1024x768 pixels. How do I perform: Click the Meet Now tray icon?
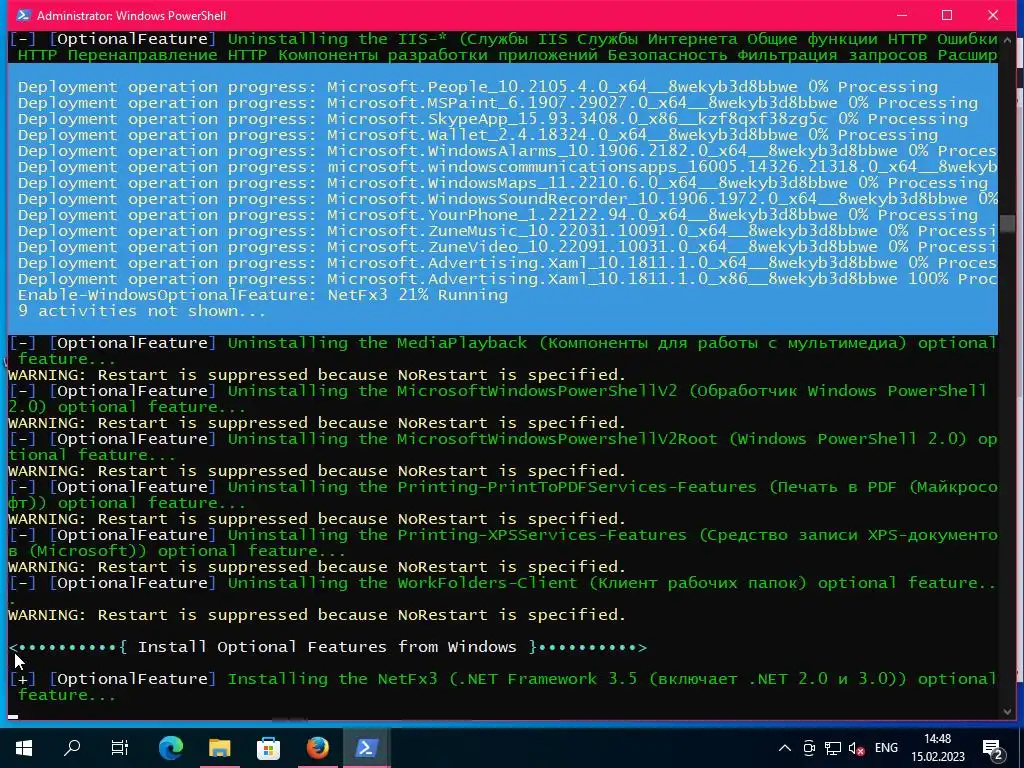pos(809,748)
